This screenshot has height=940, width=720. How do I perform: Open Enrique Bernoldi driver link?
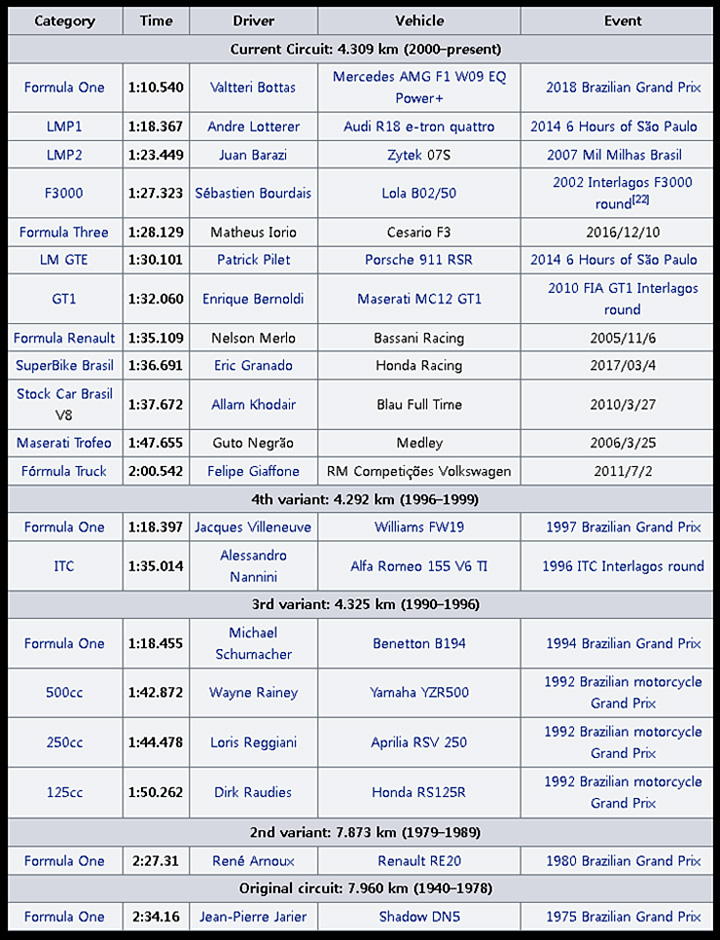coord(253,299)
